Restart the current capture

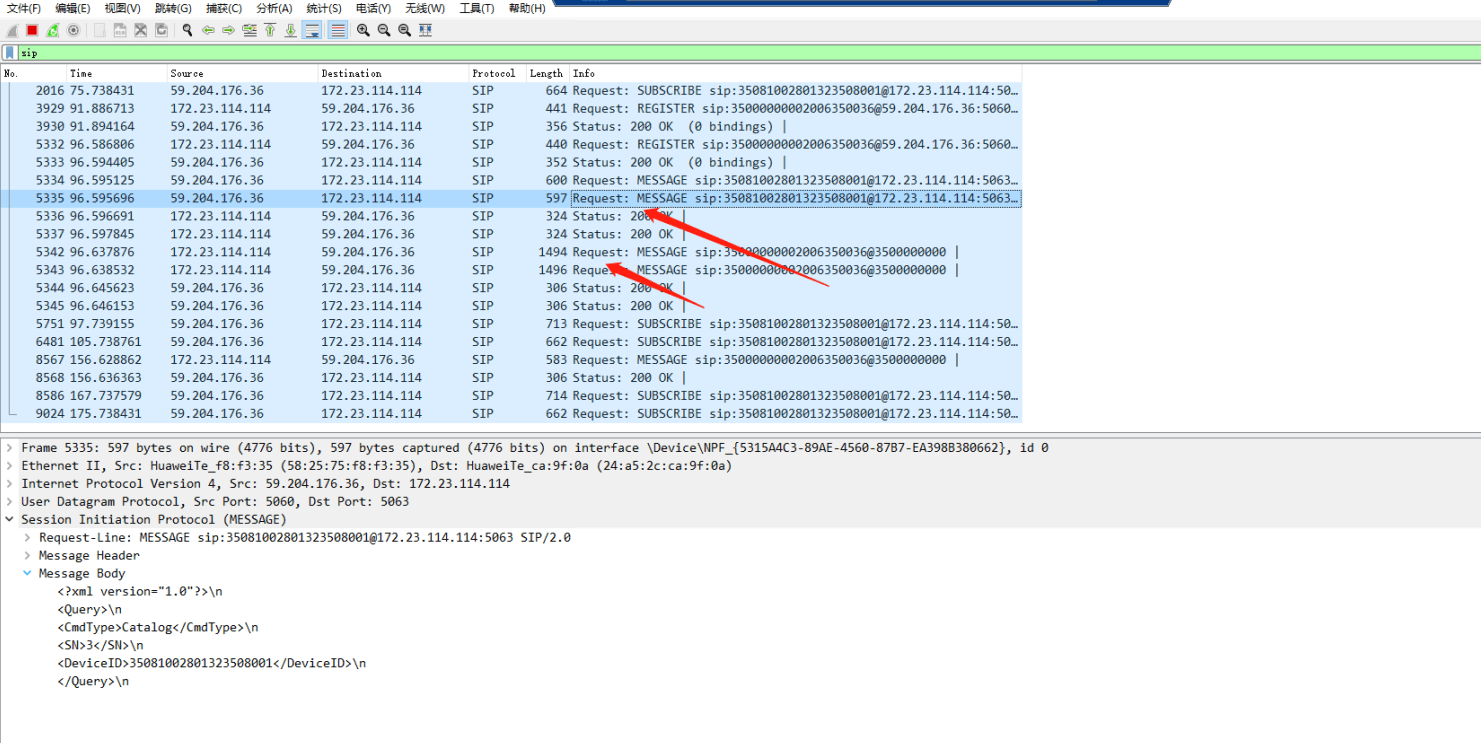point(52,30)
